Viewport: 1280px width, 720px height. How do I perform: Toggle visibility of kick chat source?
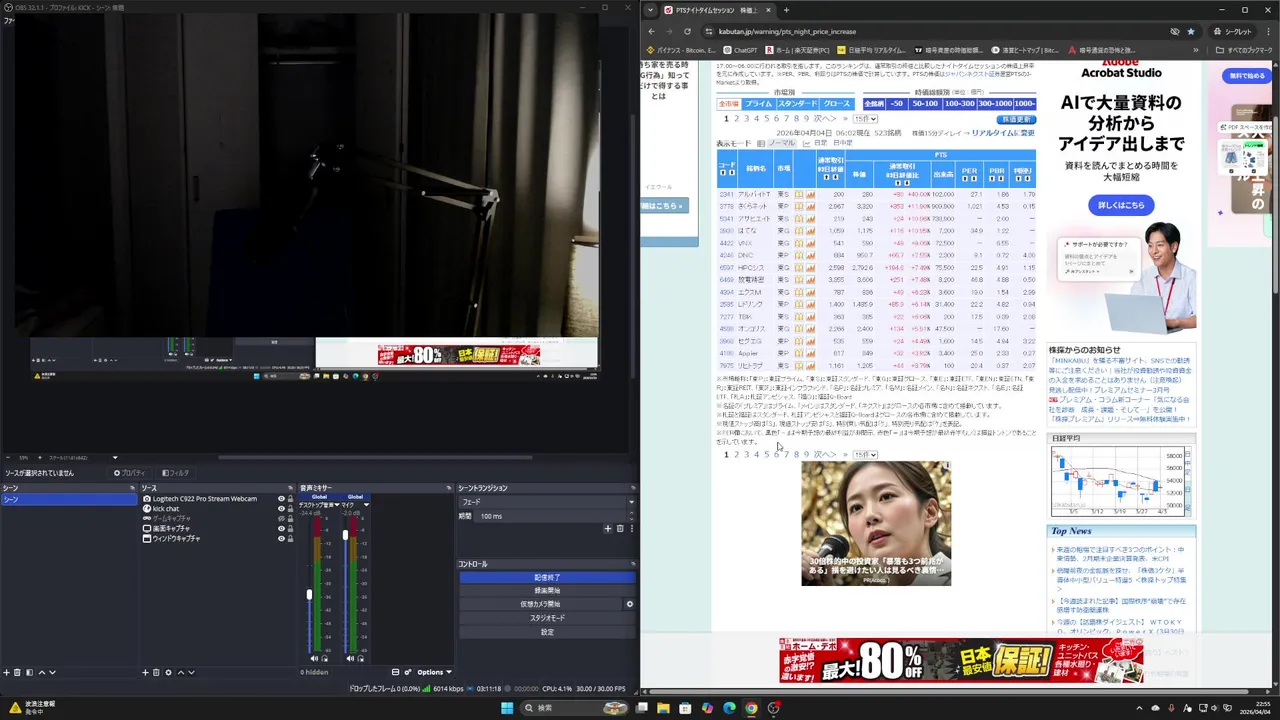(x=281, y=508)
